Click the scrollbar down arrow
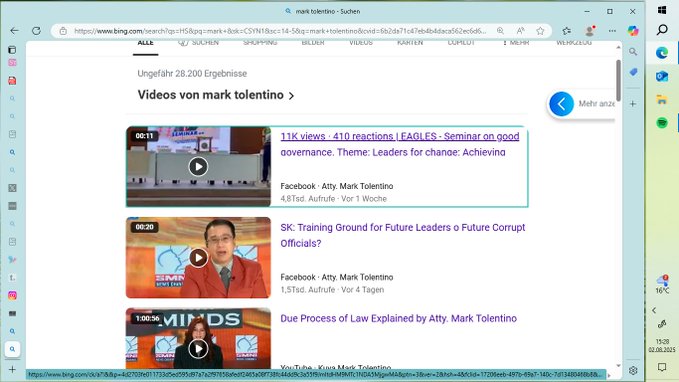The height and width of the screenshot is (382, 679). click(x=618, y=366)
